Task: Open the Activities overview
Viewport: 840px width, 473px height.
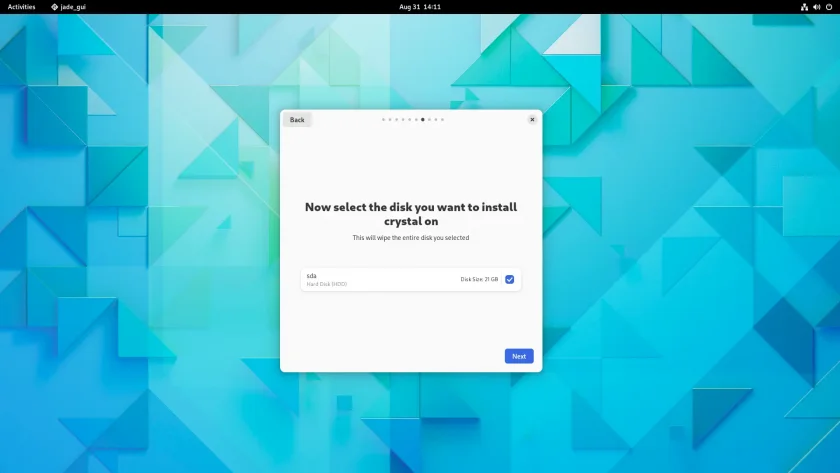Action: (x=21, y=7)
